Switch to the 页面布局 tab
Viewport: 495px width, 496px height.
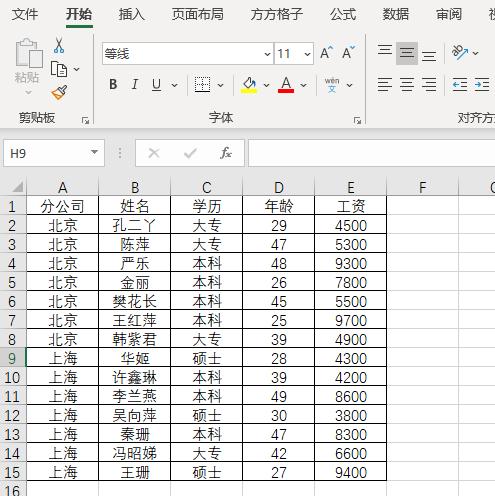[198, 14]
